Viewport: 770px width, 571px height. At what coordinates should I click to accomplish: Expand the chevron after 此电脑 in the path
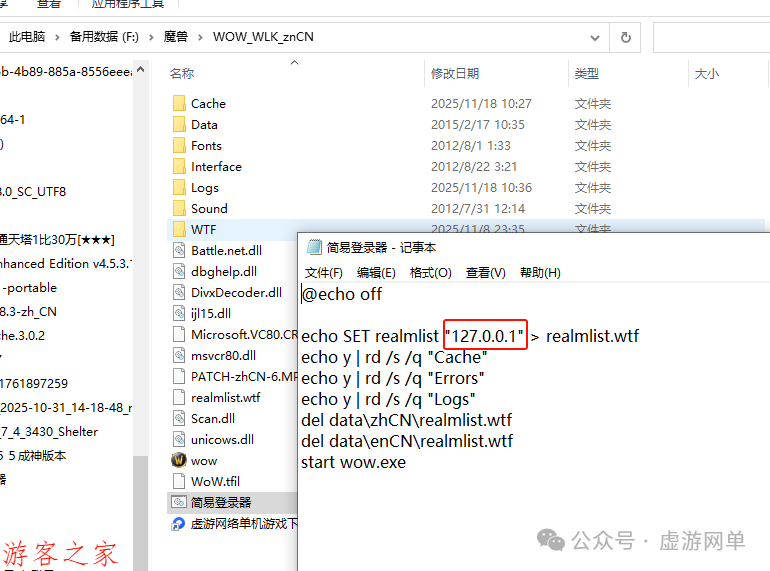pyautogui.click(x=57, y=37)
